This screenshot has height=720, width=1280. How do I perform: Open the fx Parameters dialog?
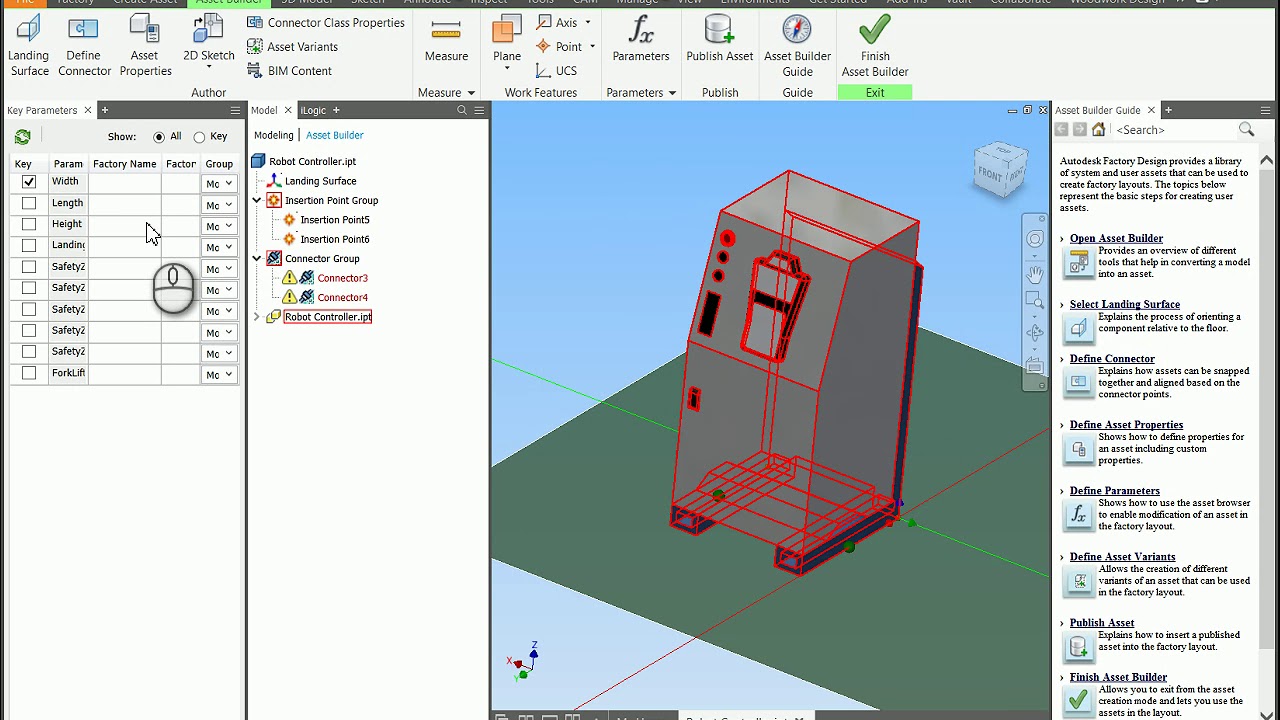[641, 40]
